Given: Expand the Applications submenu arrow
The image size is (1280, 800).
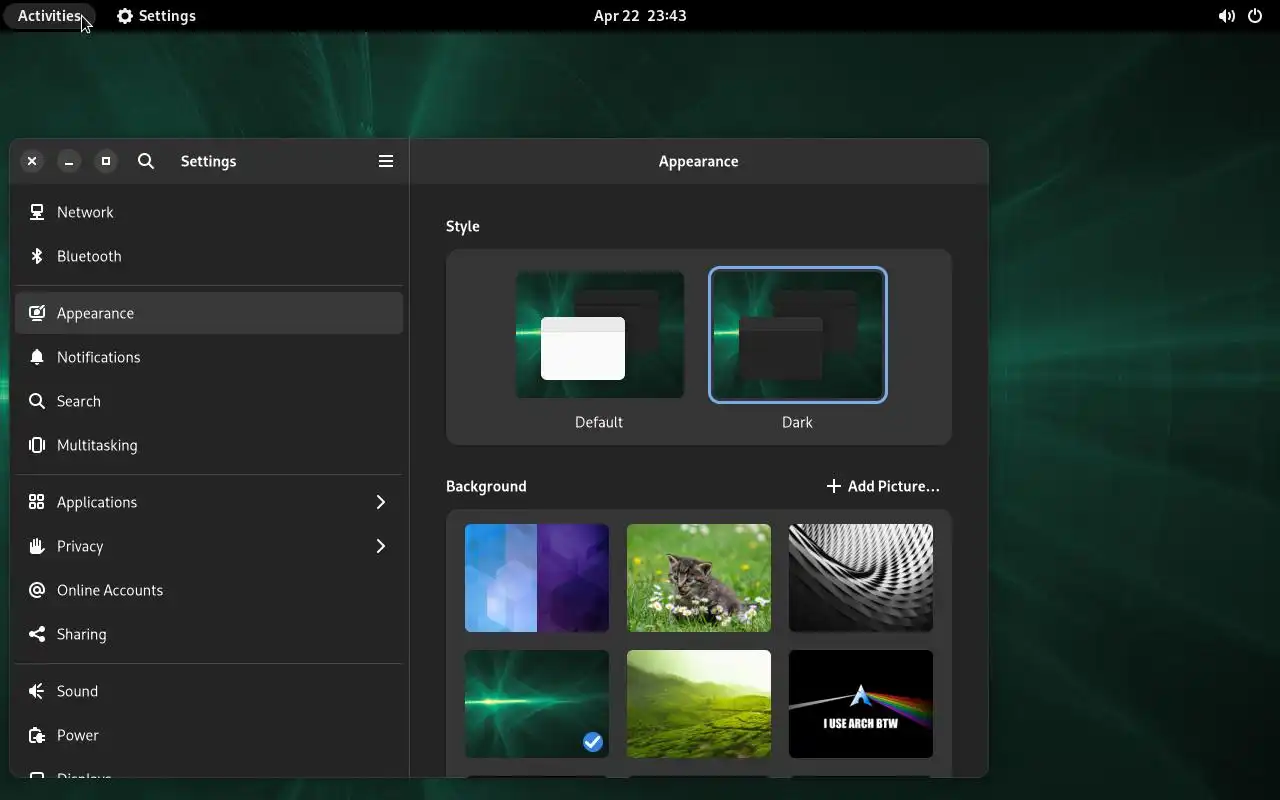Looking at the screenshot, I should click(x=380, y=502).
